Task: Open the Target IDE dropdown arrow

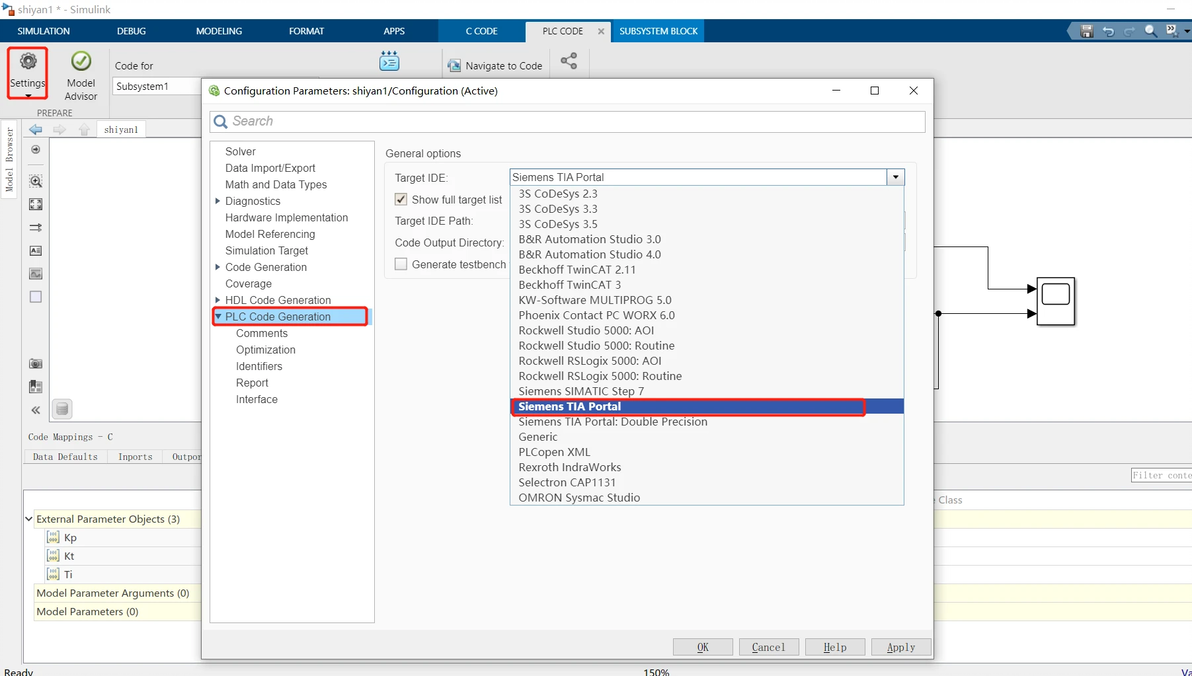Action: click(896, 177)
